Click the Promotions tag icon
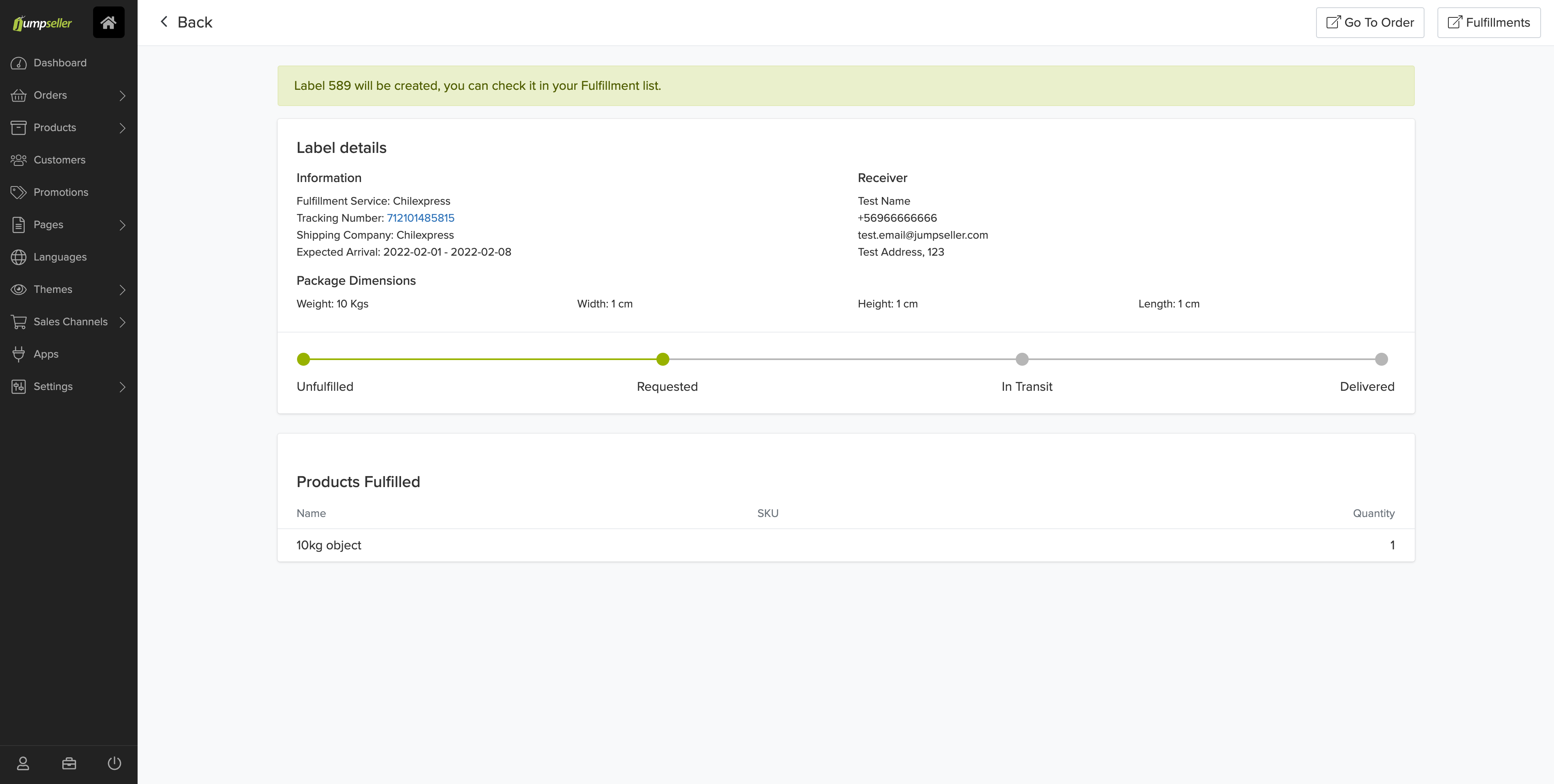Screen dimensions: 1554x784 point(19,193)
